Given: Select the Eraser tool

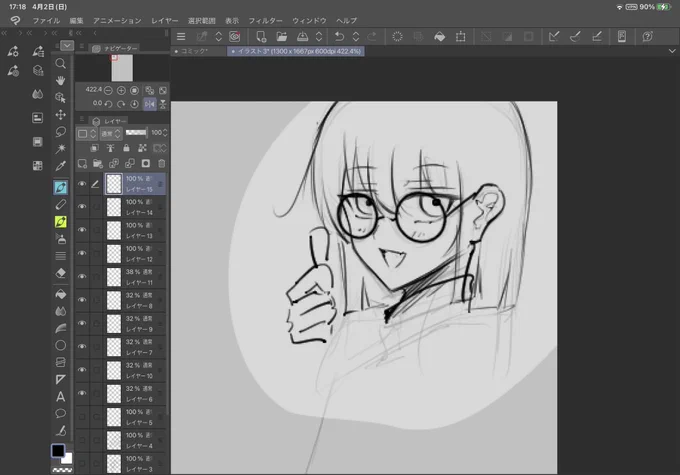Looking at the screenshot, I should point(61,273).
